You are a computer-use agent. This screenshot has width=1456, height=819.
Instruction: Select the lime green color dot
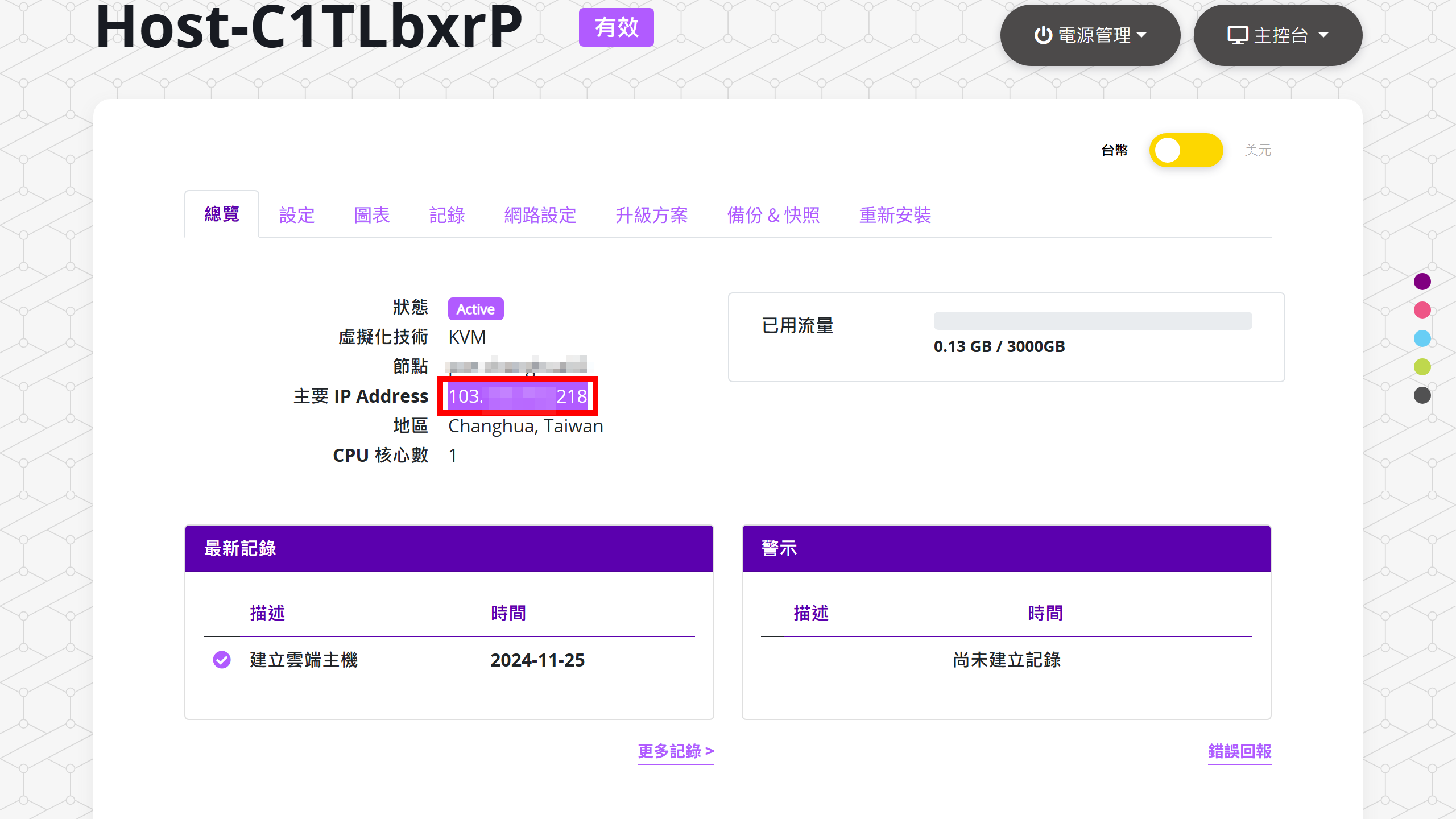point(1422,367)
